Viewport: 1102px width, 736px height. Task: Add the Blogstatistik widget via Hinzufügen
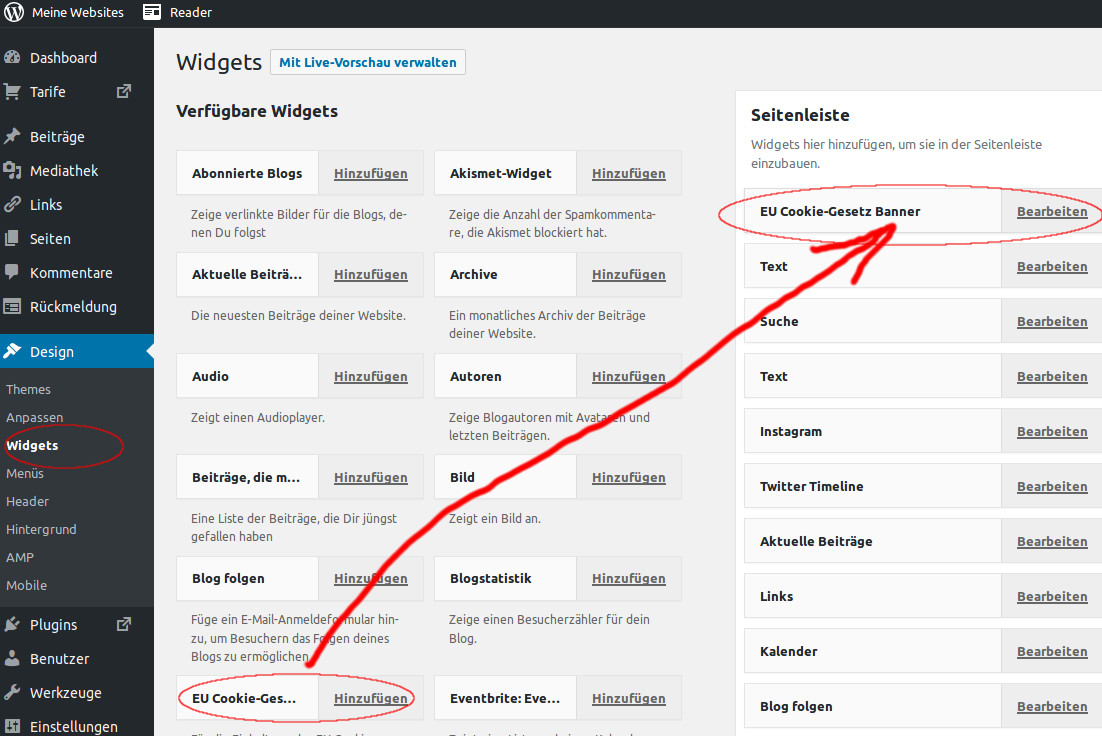(628, 579)
